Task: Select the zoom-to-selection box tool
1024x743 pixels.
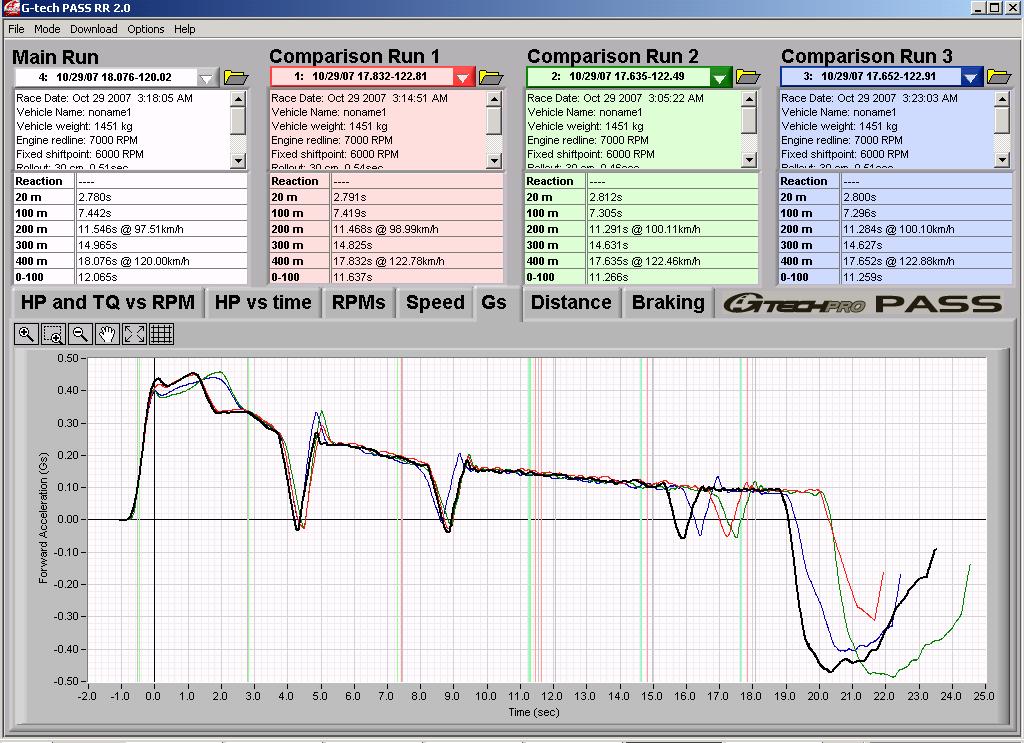Action: (54, 334)
